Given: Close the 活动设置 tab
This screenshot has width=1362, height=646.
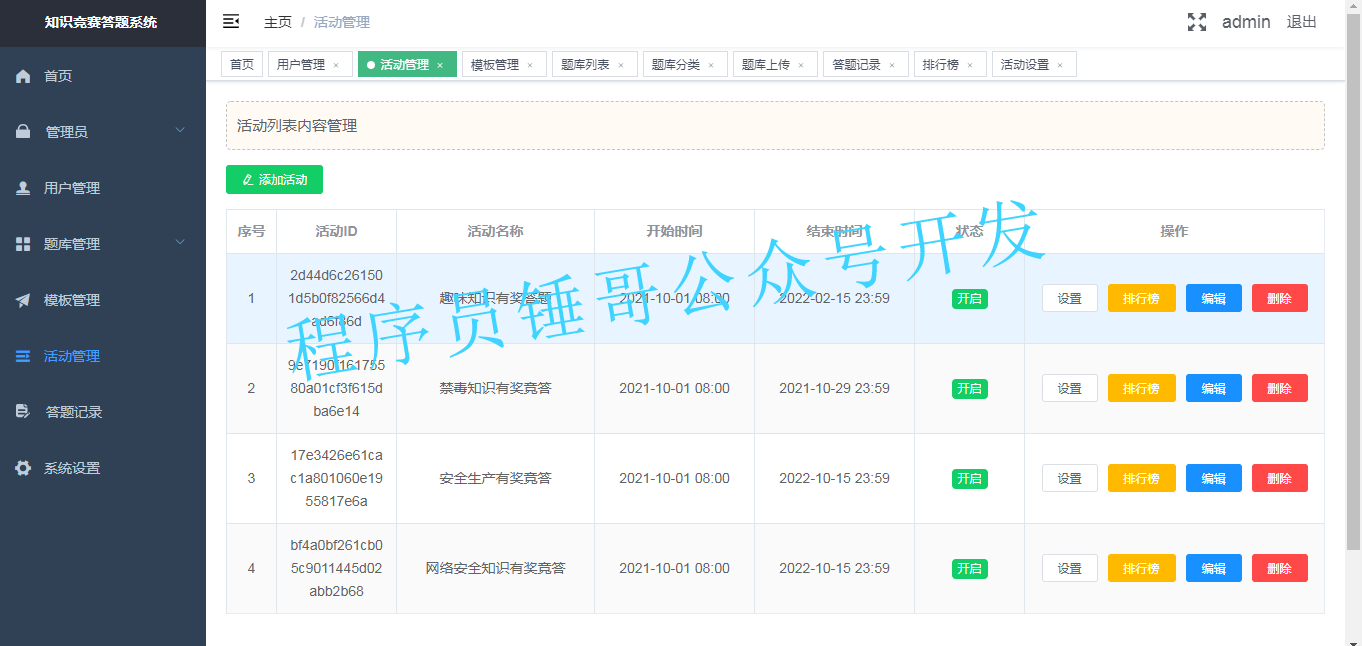Looking at the screenshot, I should point(1060,65).
